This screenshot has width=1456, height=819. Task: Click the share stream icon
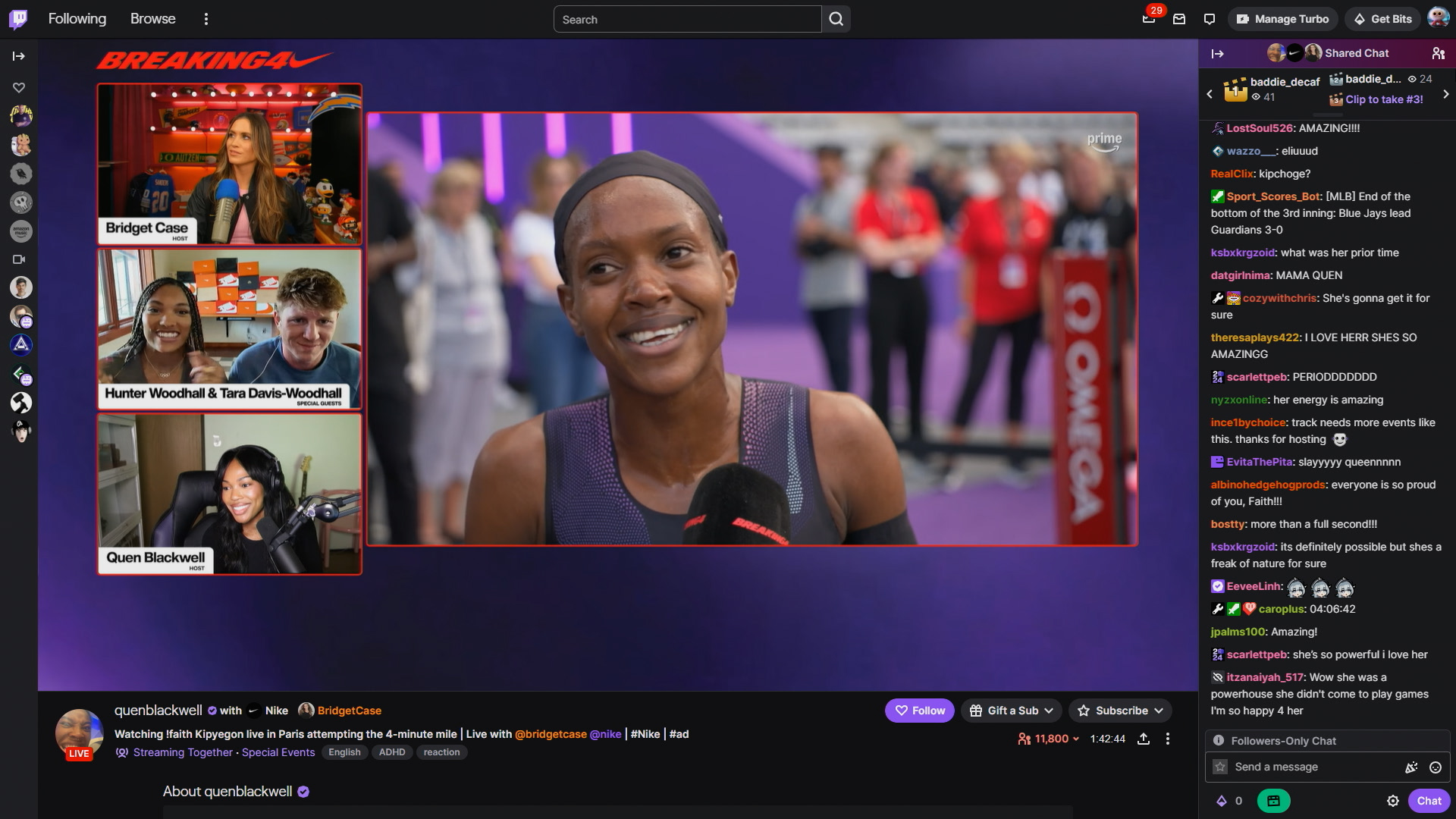coord(1144,739)
